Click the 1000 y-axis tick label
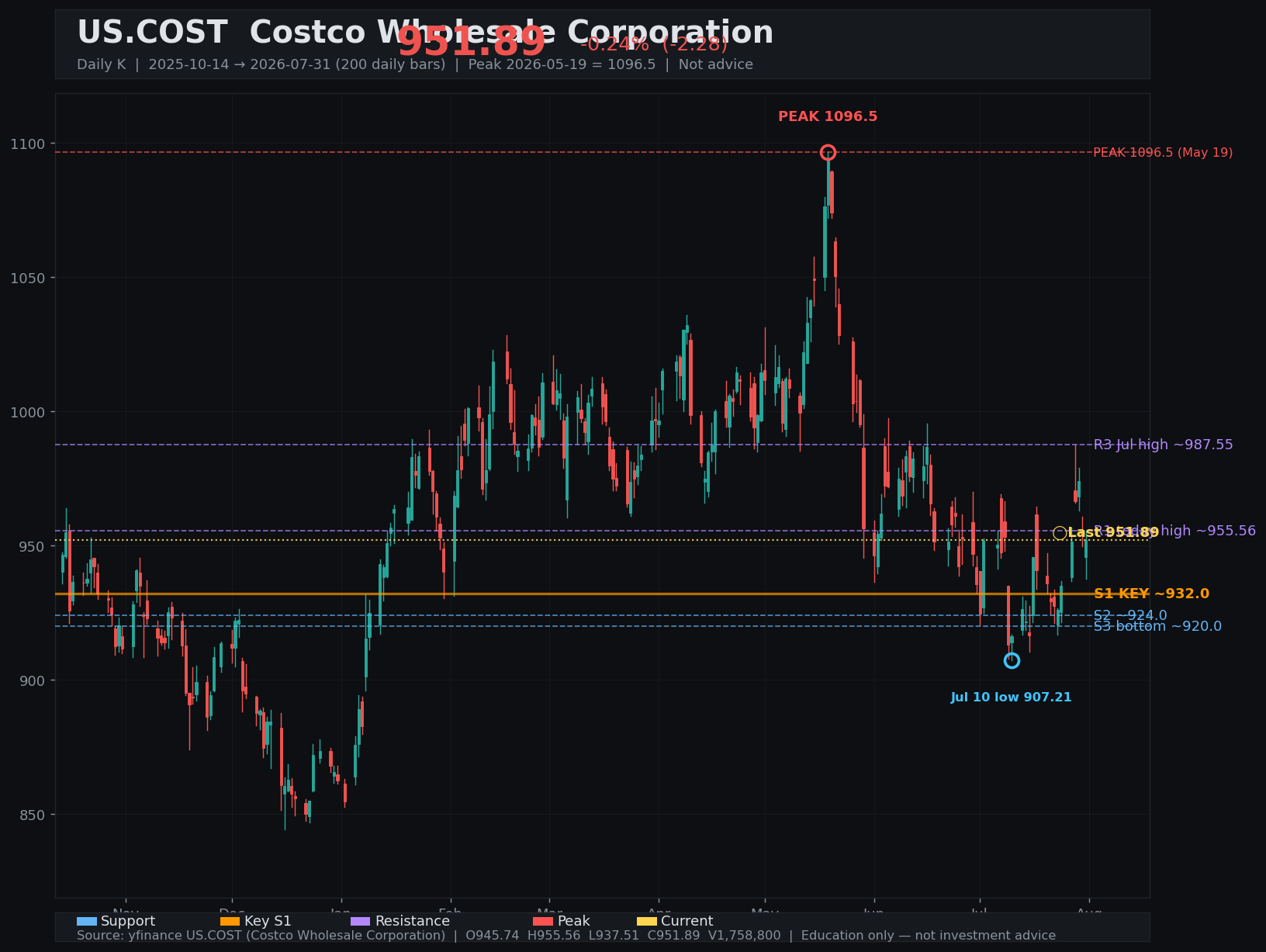Viewport: 1266px width, 952px height. pos(28,412)
